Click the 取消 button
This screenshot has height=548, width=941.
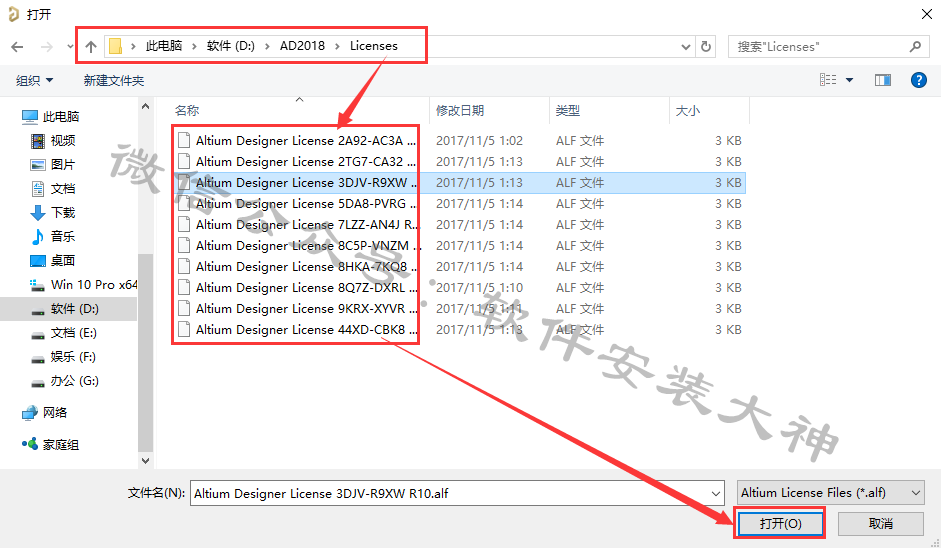click(880, 523)
